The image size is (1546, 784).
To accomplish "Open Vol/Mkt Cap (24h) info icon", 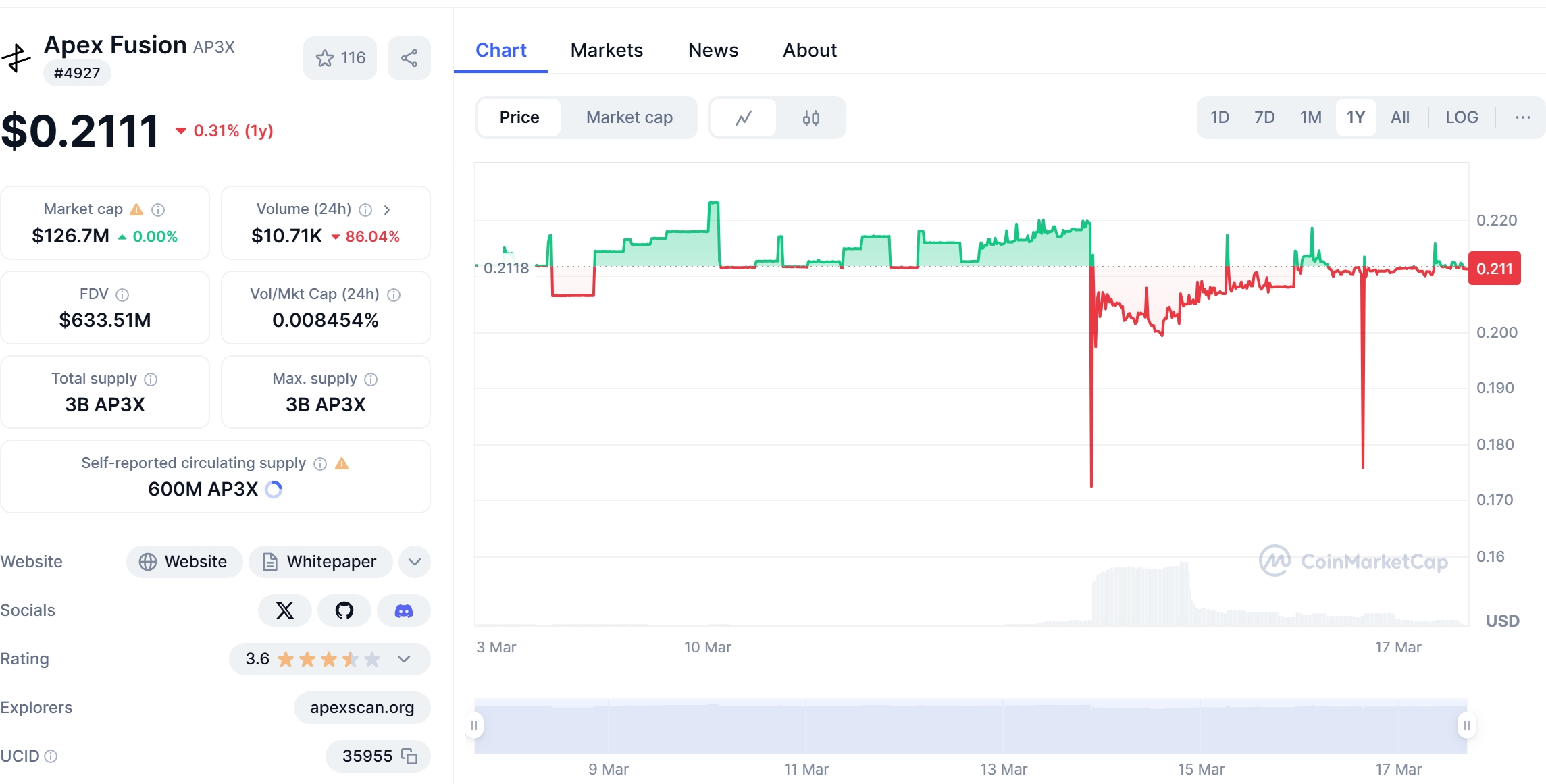I will pyautogui.click(x=394, y=295).
